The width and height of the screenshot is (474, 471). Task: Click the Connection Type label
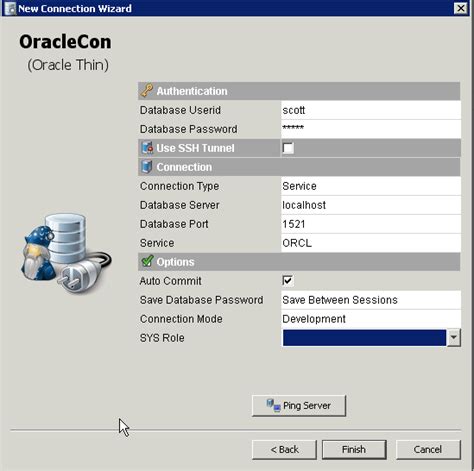tap(179, 186)
